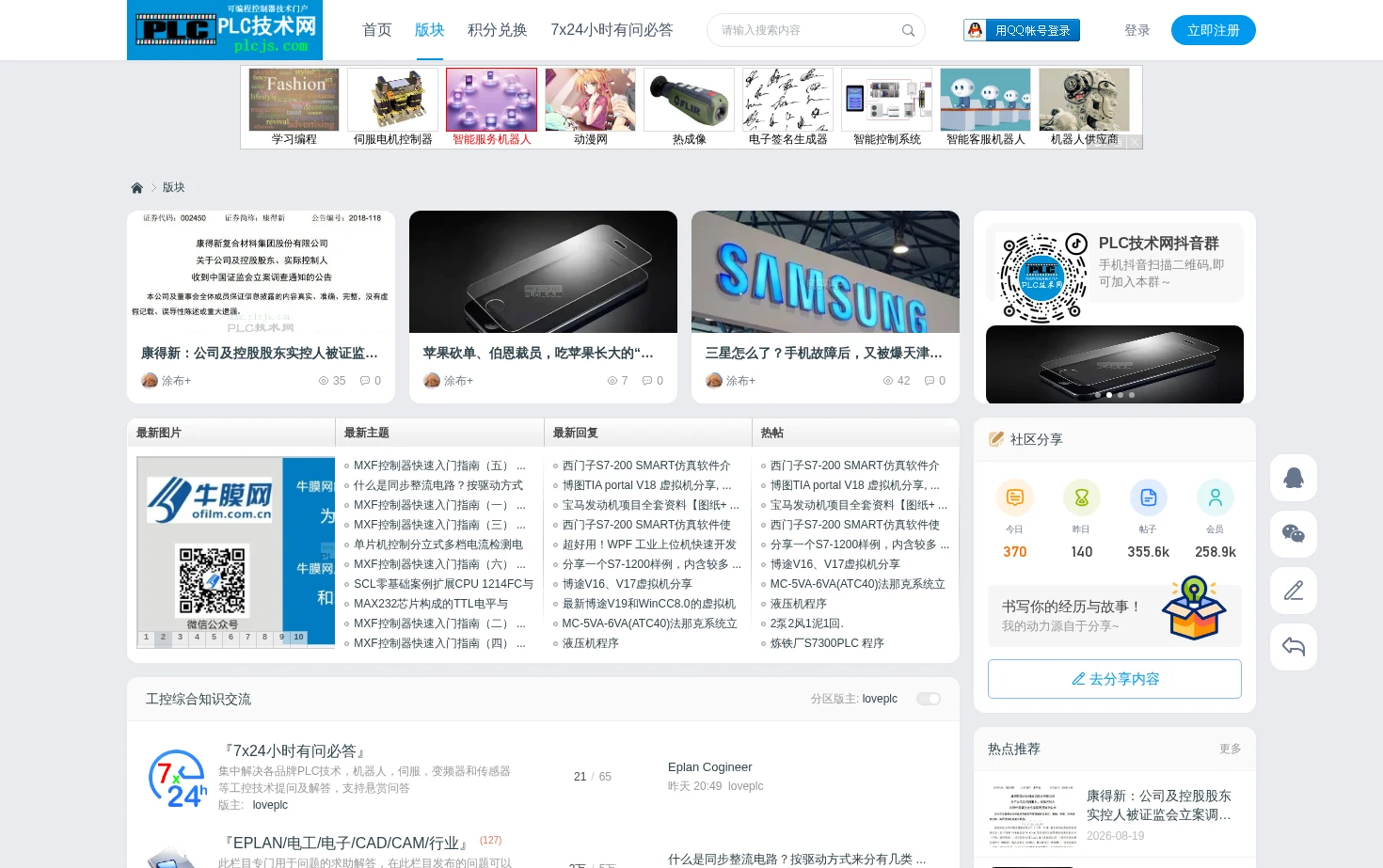Click the 社区分享 edit icon
The image size is (1383, 868).
[996, 439]
